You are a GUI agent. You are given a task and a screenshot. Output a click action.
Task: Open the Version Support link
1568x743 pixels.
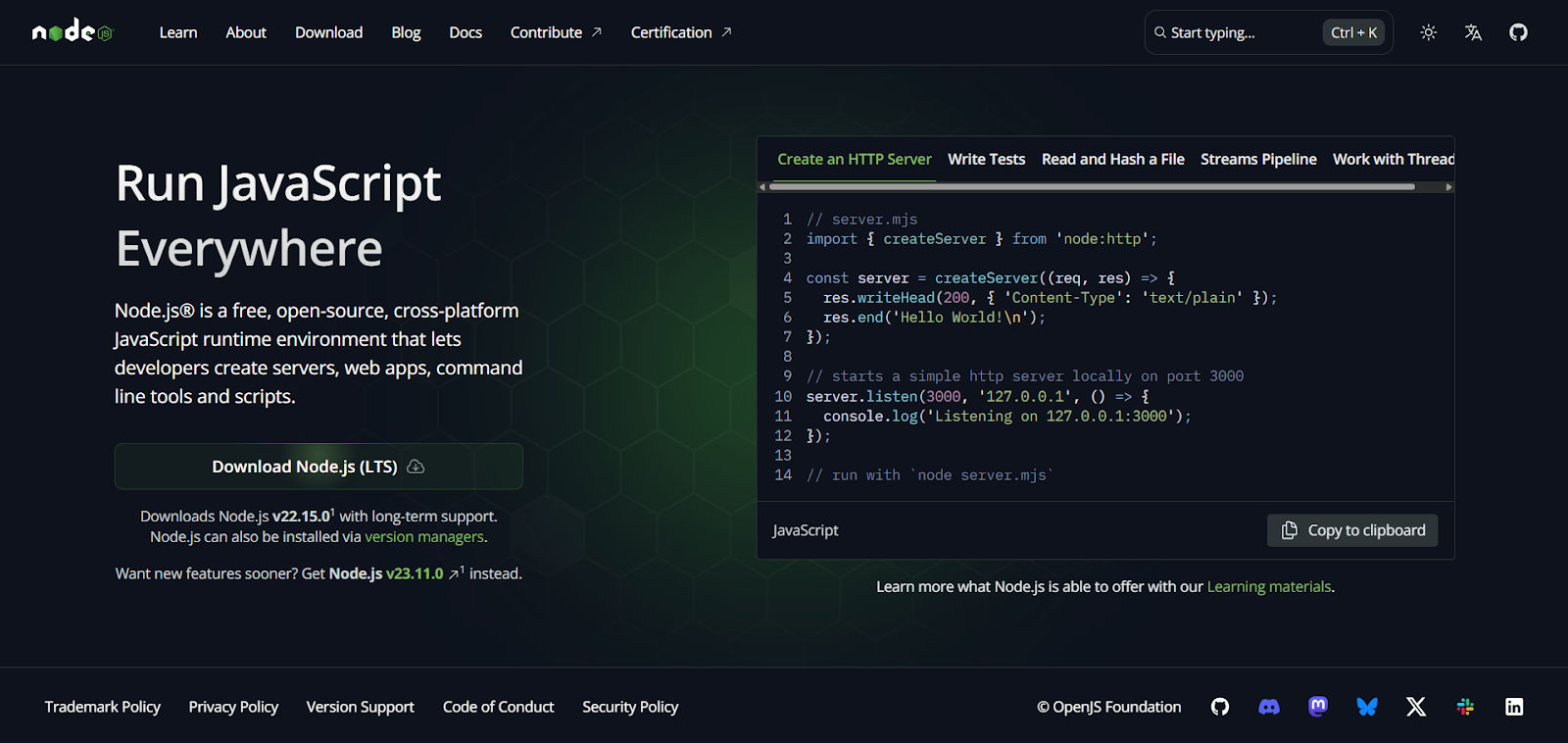360,707
